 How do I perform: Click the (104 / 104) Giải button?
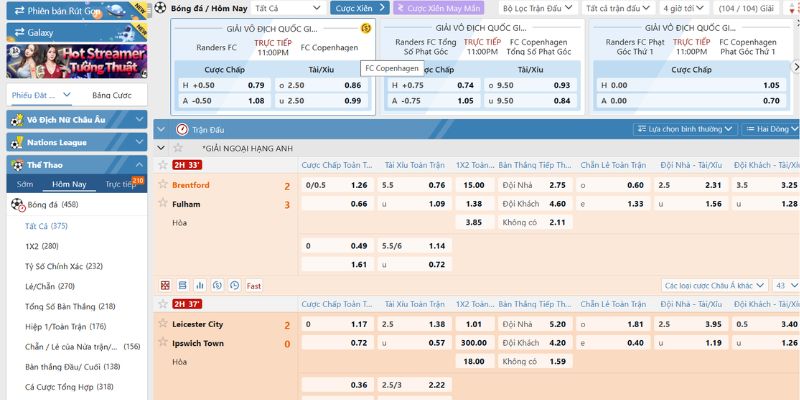[x=746, y=8]
